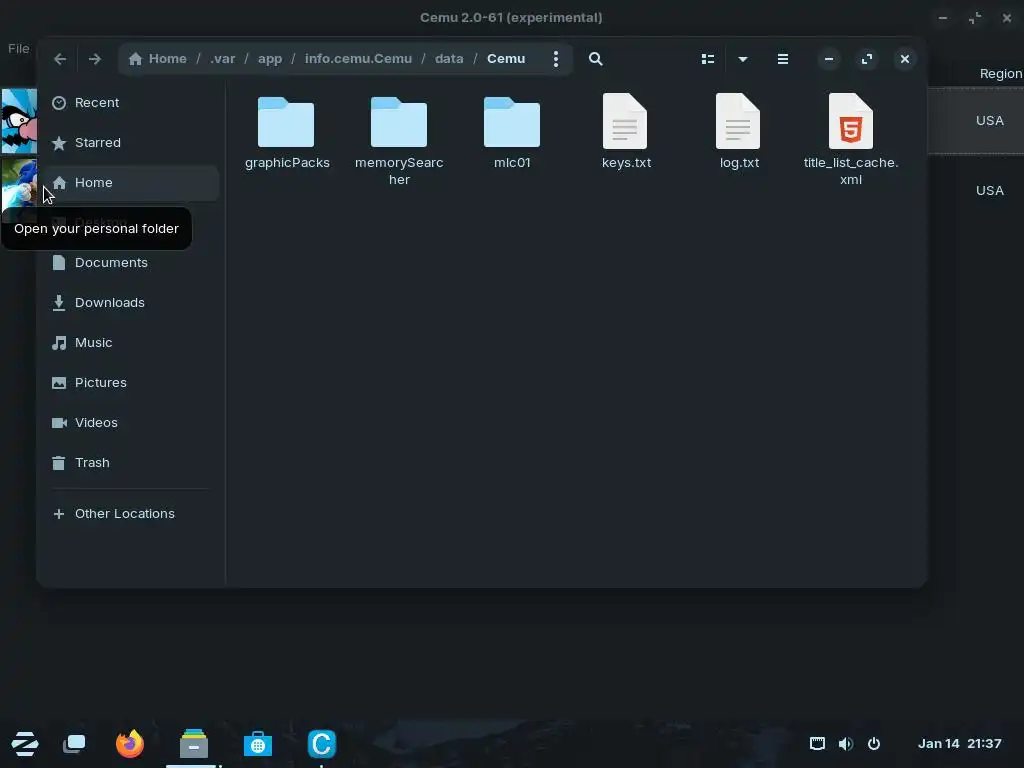Open Trash in the sidebar
The width and height of the screenshot is (1024, 768).
click(131, 462)
